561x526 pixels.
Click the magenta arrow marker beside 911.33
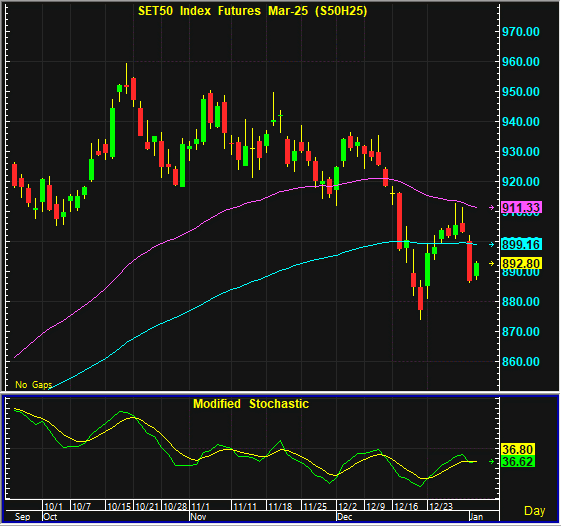coord(492,208)
